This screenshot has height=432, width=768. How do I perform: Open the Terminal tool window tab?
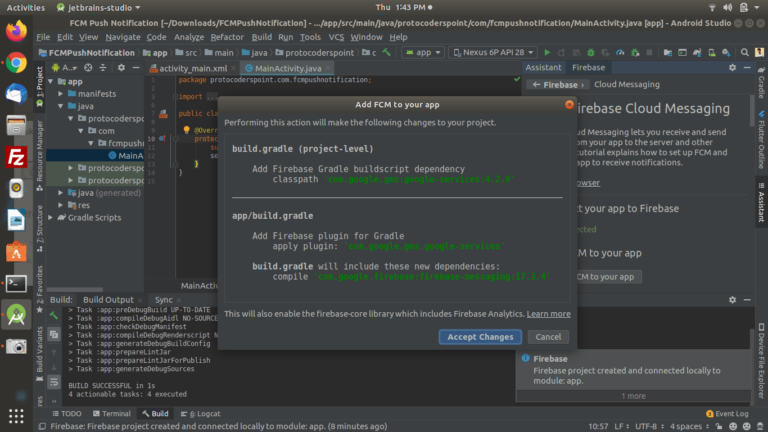point(112,413)
